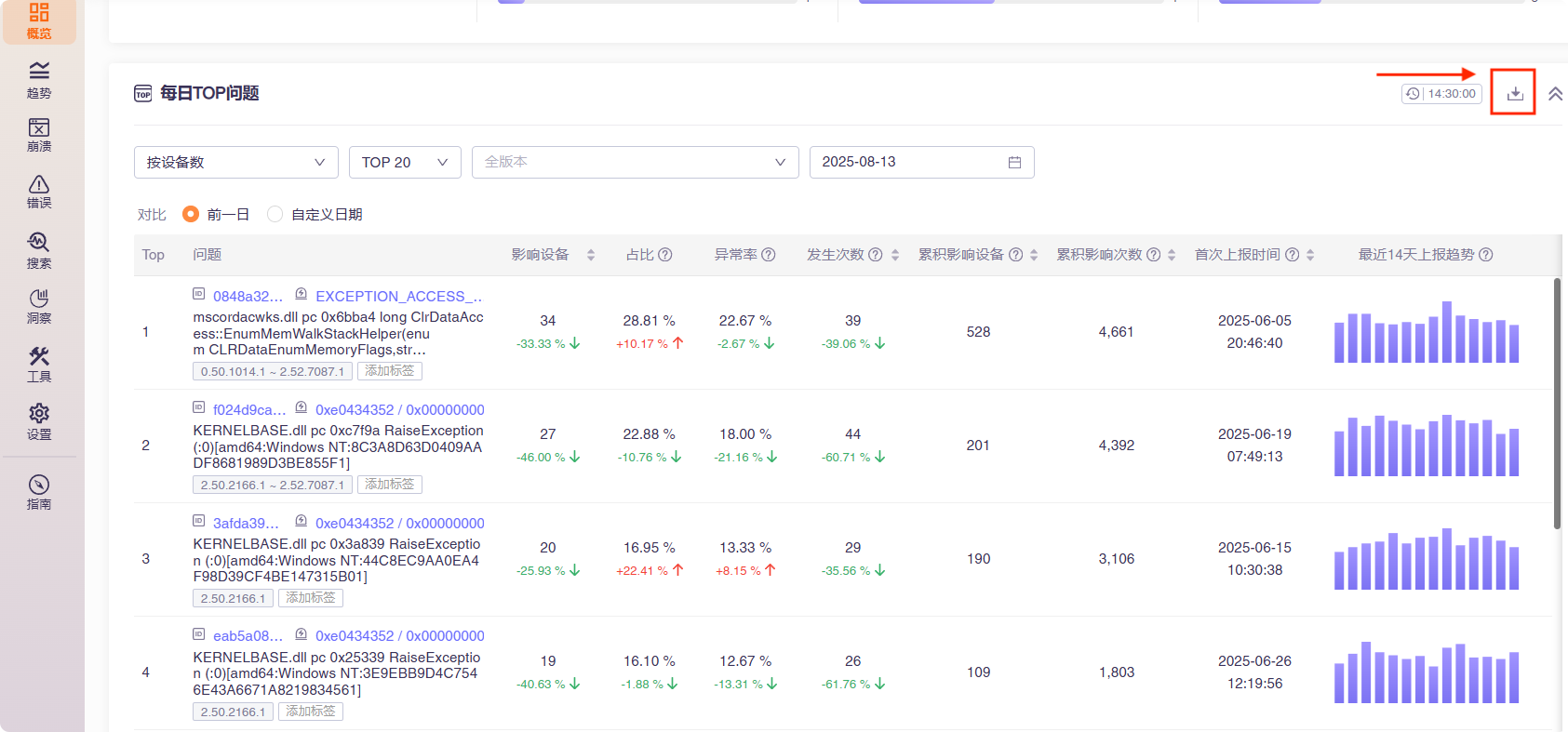1568x732 pixels.
Task: Click the 2025-08-13 date input
Action: click(921, 162)
